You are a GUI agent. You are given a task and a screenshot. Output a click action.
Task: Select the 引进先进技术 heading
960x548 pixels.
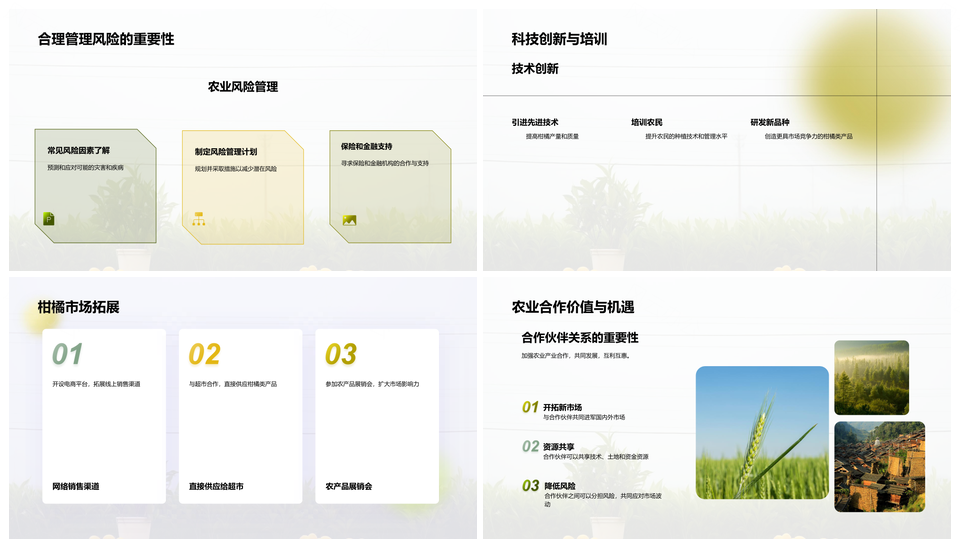pyautogui.click(x=534, y=122)
